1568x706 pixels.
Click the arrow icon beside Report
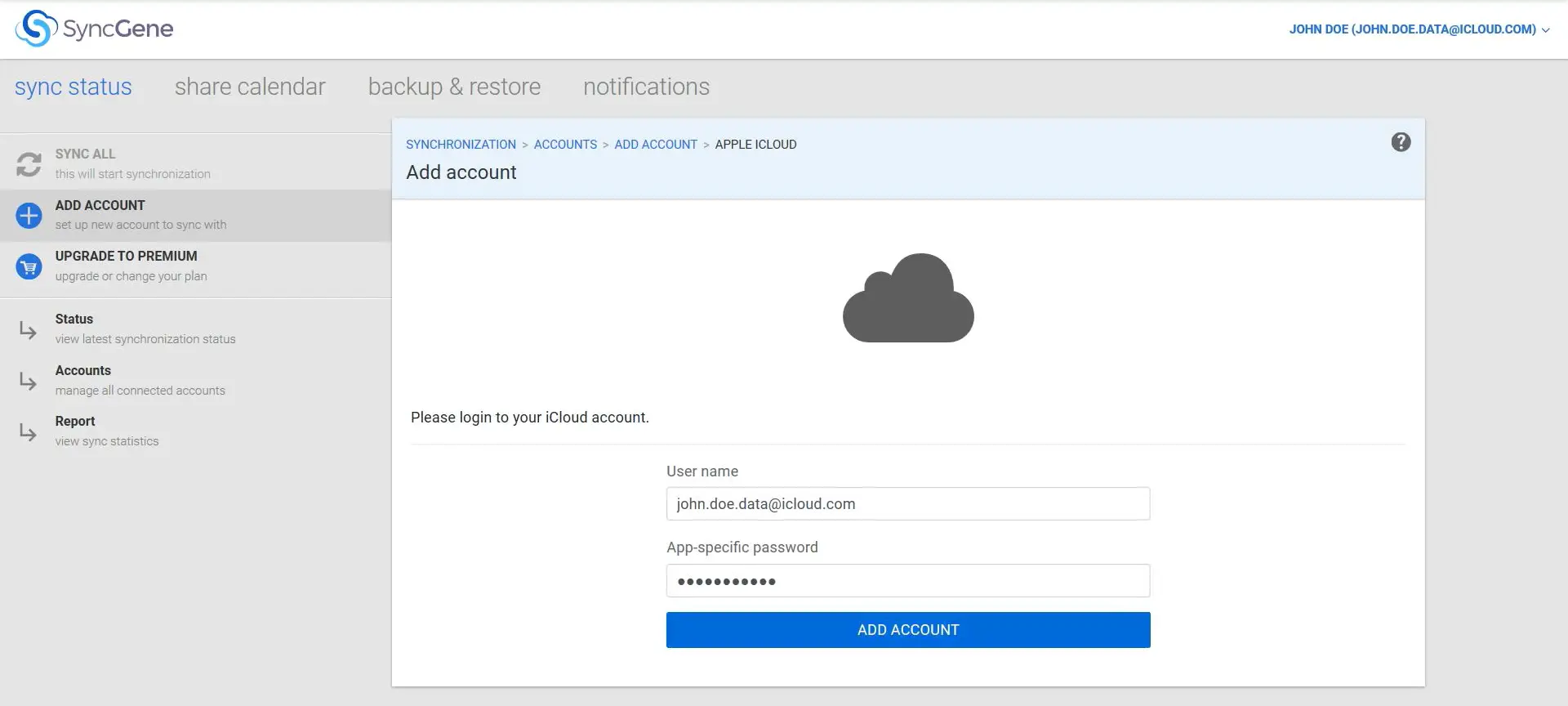click(x=29, y=432)
